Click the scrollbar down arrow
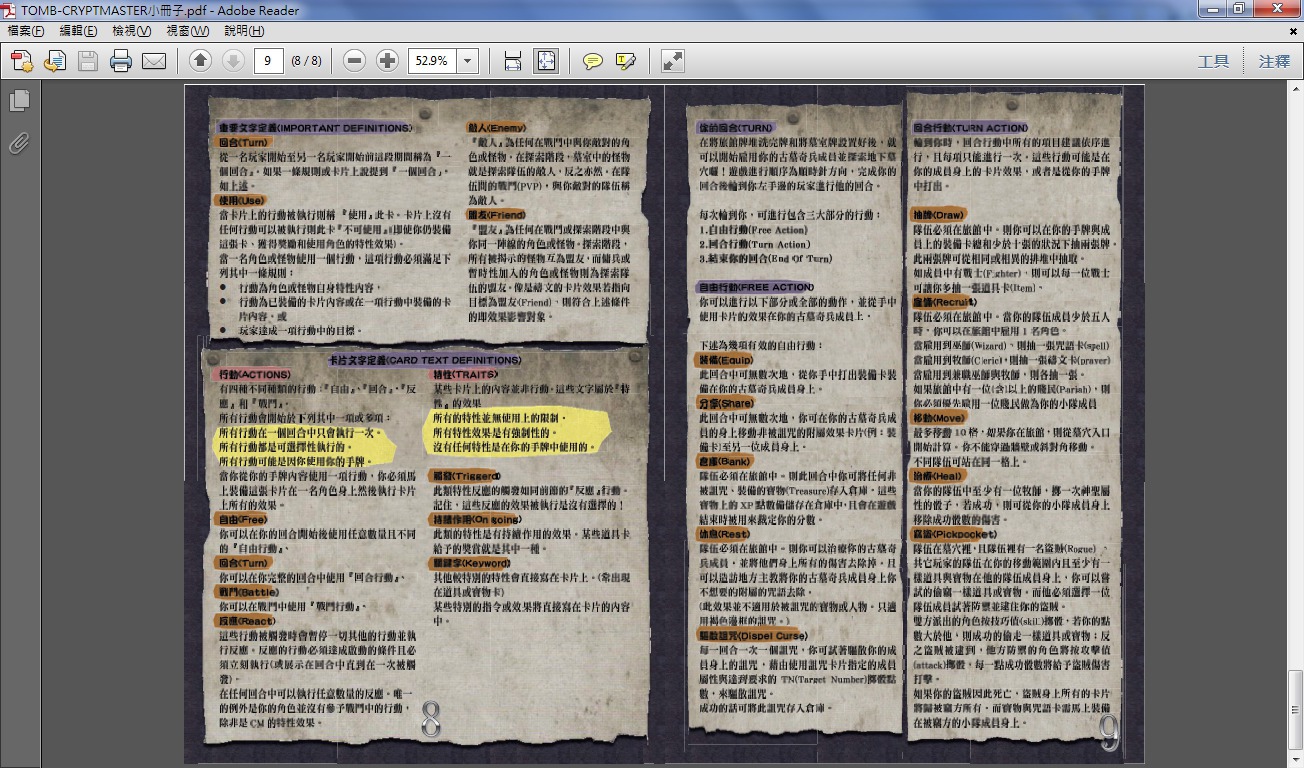The width and height of the screenshot is (1304, 768). click(1295, 758)
